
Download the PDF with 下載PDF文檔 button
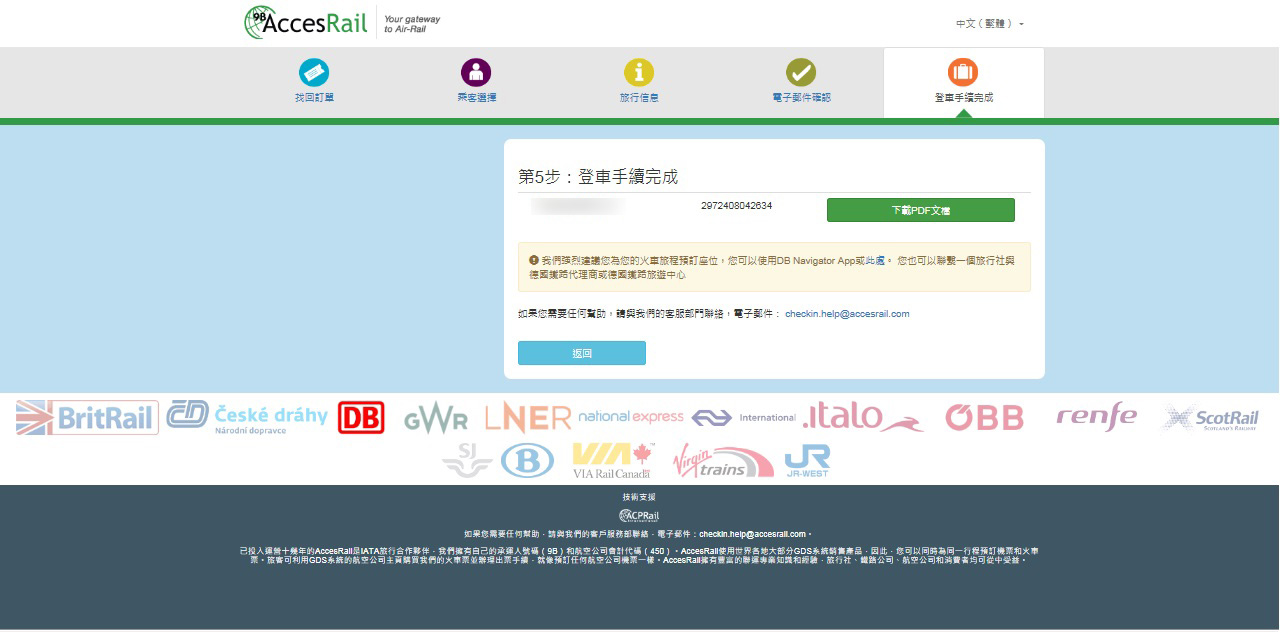click(x=920, y=210)
